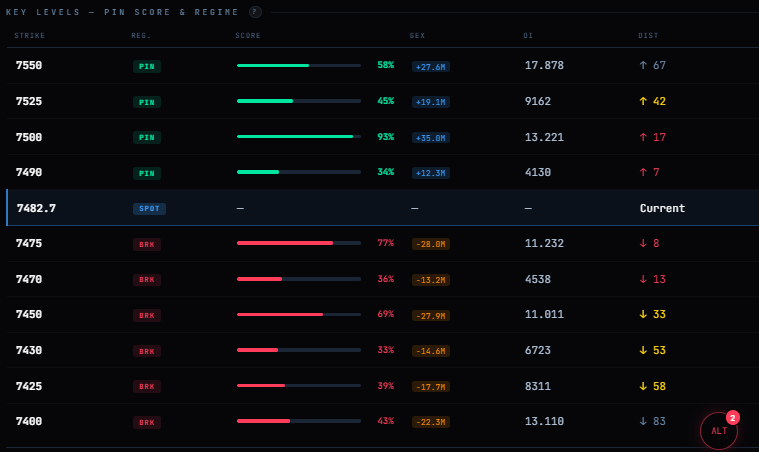Select the 7450 strike cell
This screenshot has width=759, height=452.
(29, 314)
